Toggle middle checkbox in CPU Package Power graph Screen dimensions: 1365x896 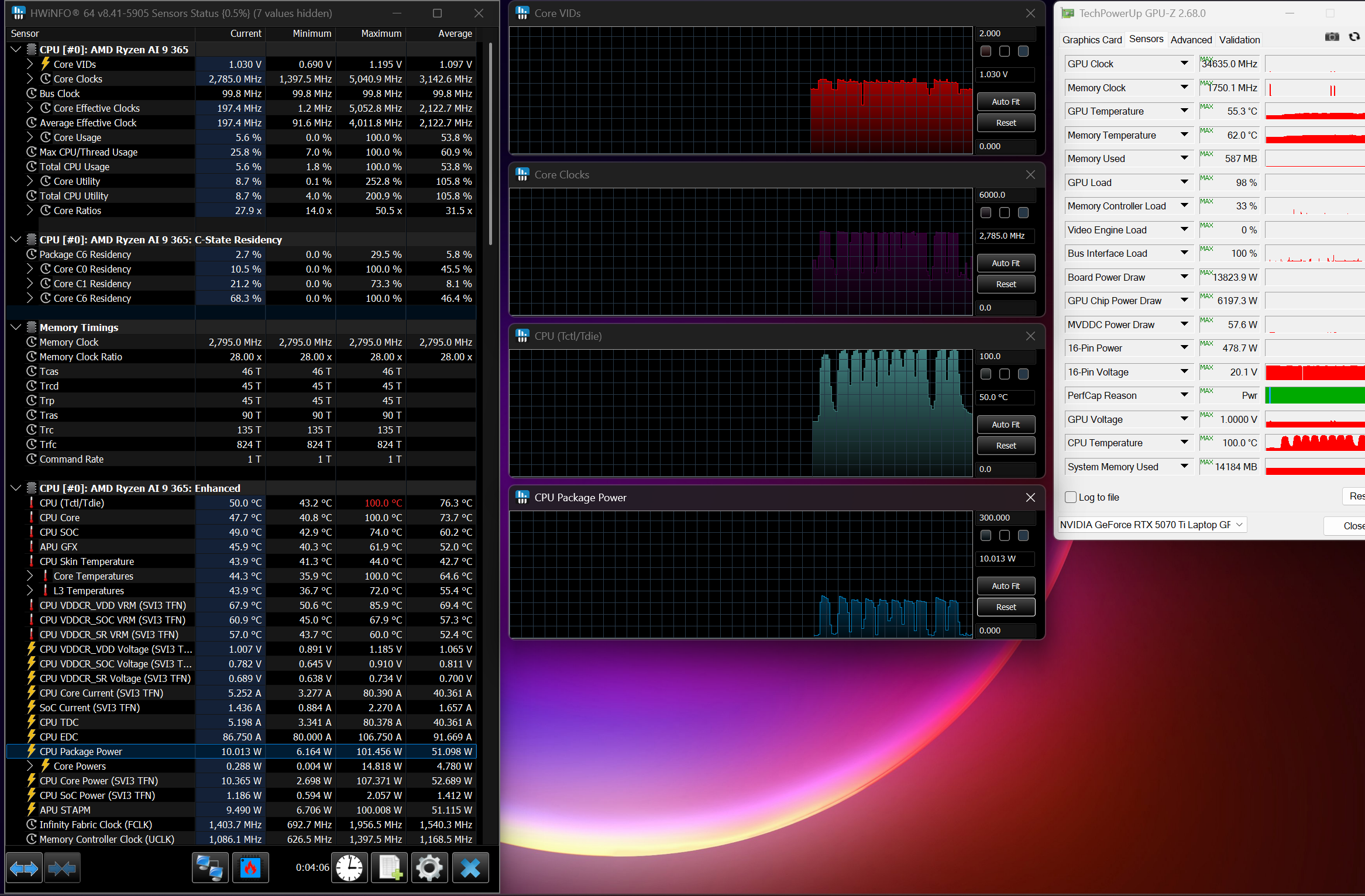click(x=1005, y=536)
